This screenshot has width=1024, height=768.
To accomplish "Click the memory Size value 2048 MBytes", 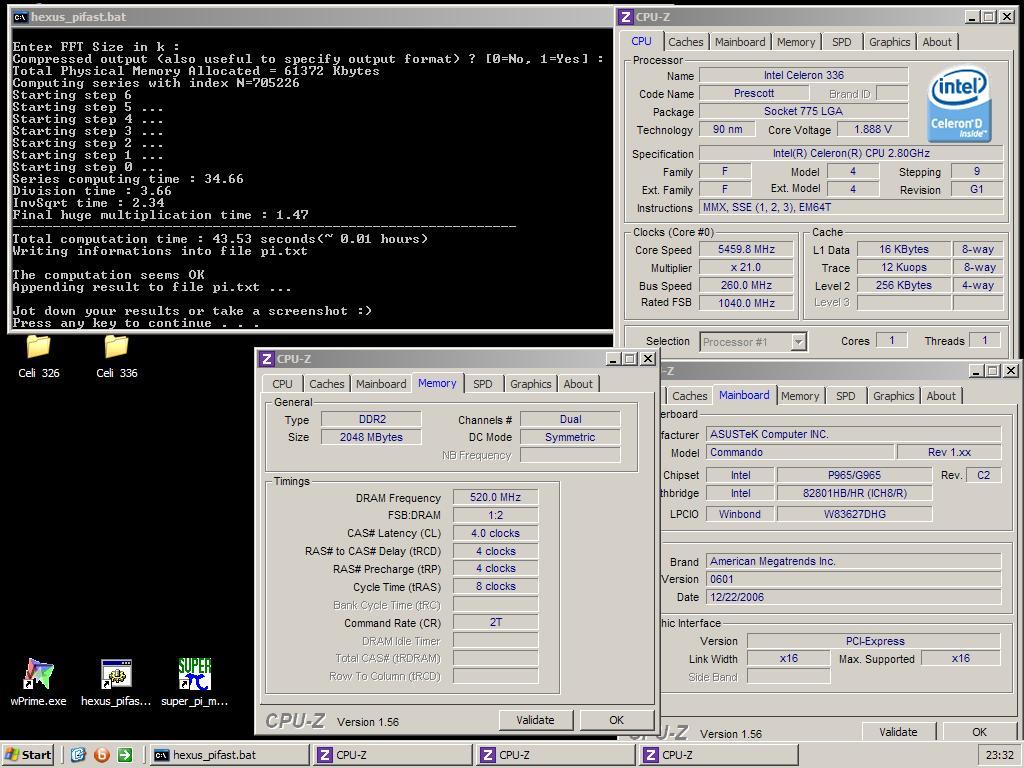I will (371, 437).
